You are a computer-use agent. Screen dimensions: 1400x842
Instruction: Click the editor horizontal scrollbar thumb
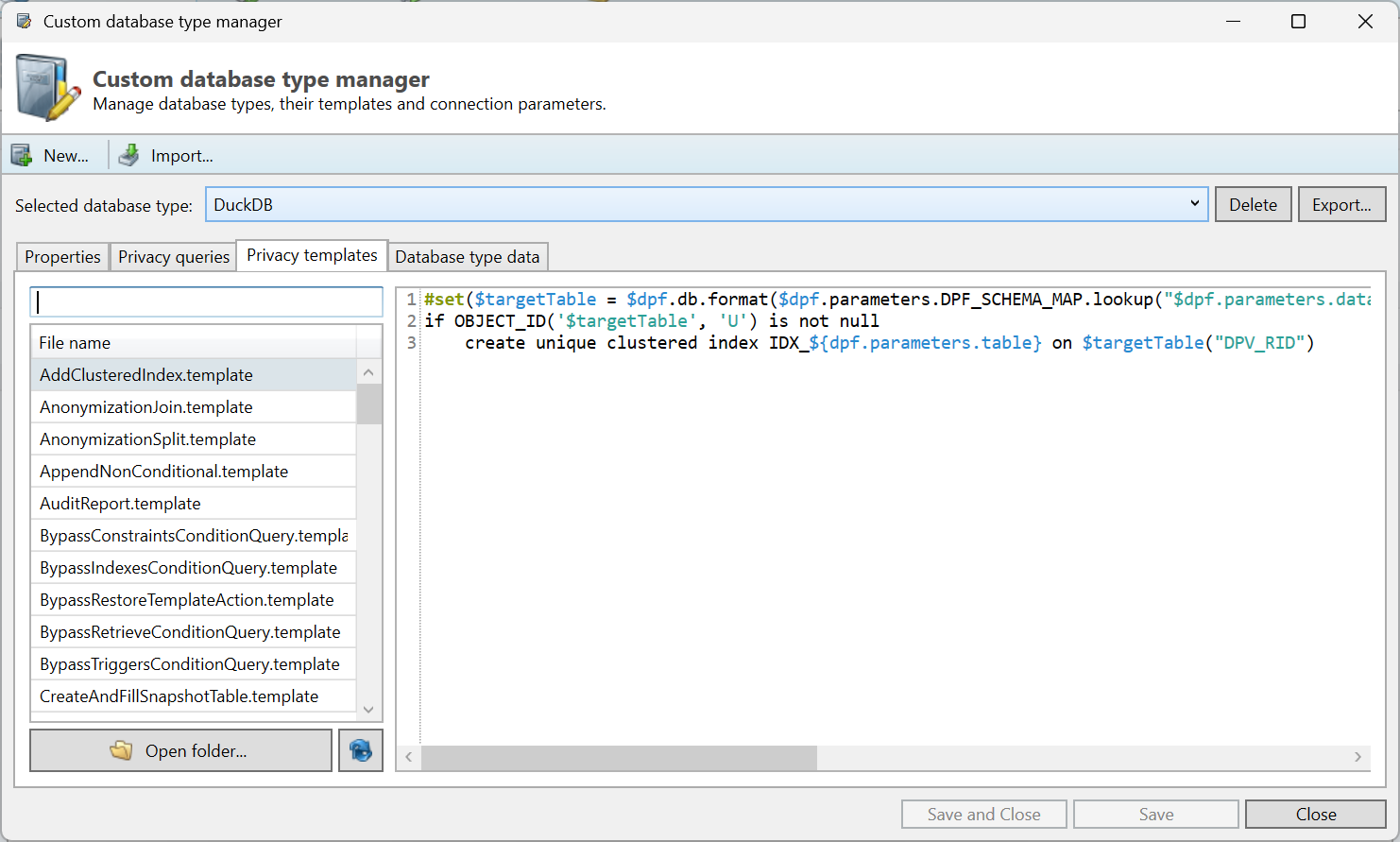619,757
